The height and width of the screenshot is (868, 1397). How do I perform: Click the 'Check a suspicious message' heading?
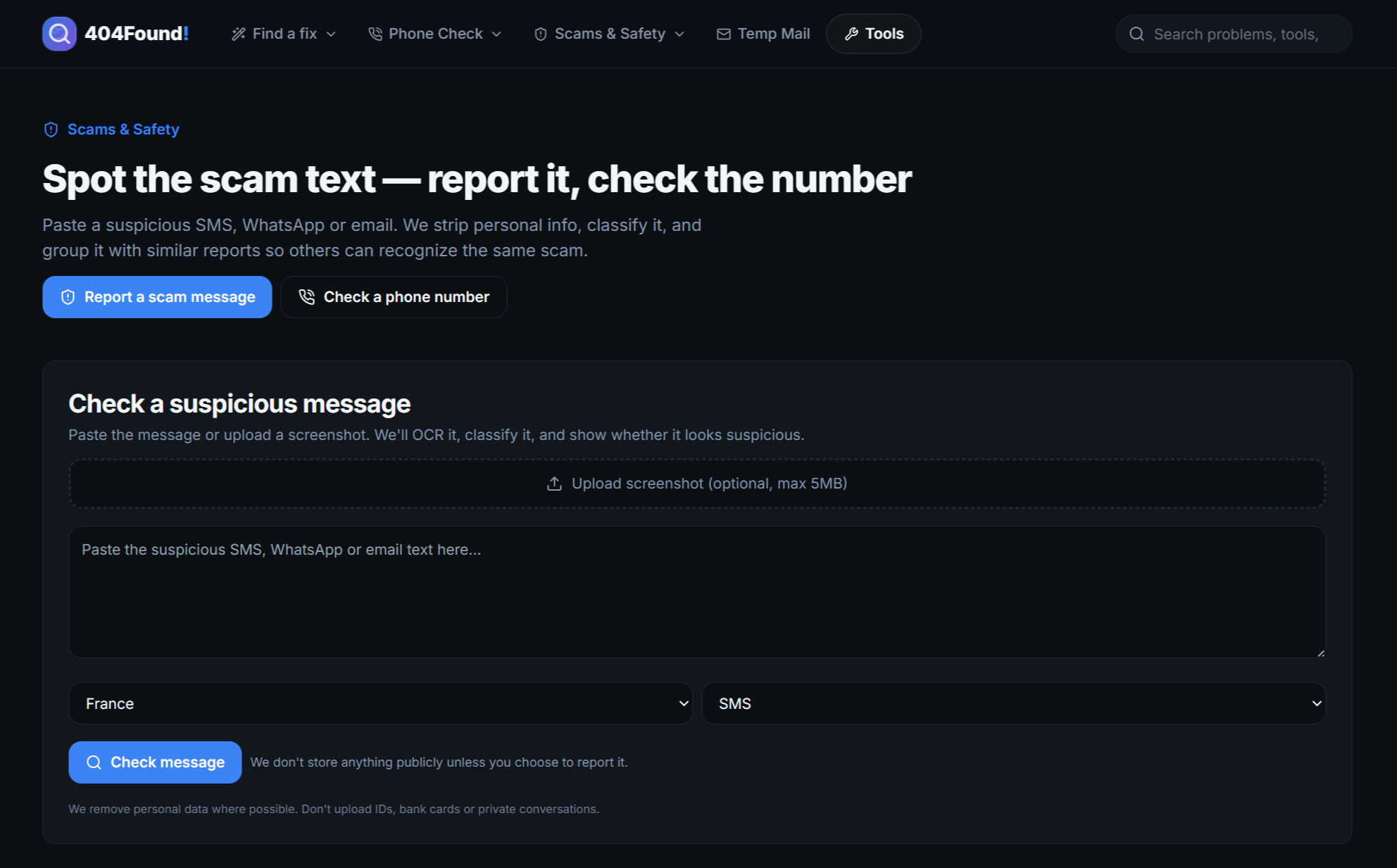click(x=239, y=404)
